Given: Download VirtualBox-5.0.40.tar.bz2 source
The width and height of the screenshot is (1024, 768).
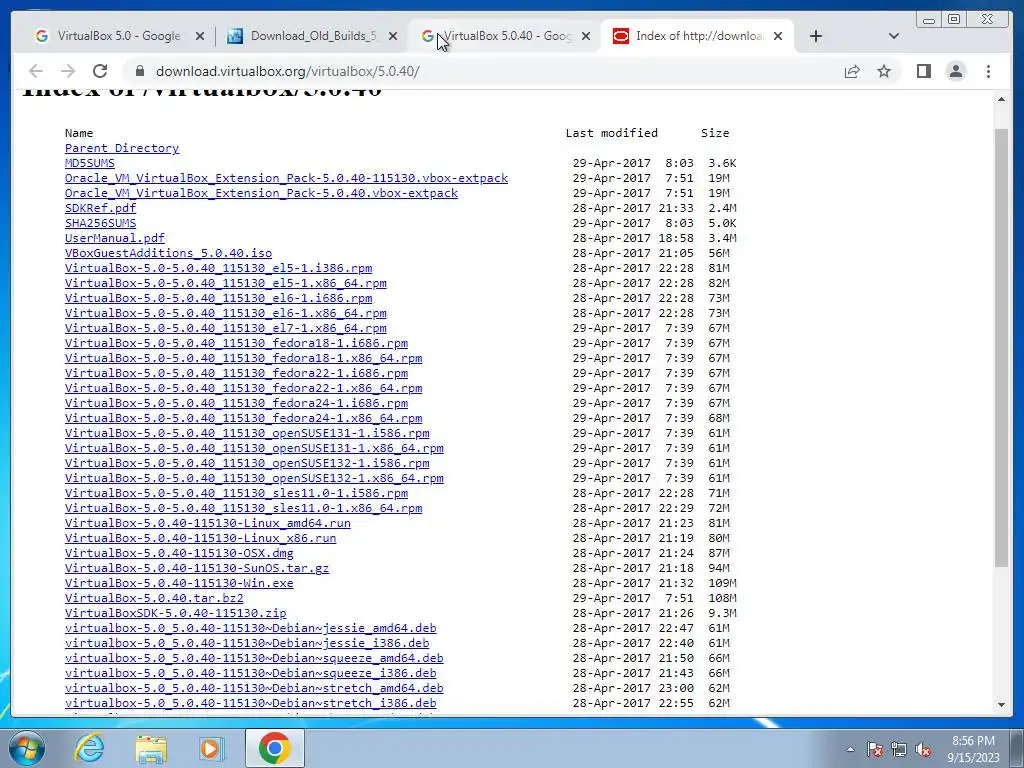Looking at the screenshot, I should click(x=154, y=599).
